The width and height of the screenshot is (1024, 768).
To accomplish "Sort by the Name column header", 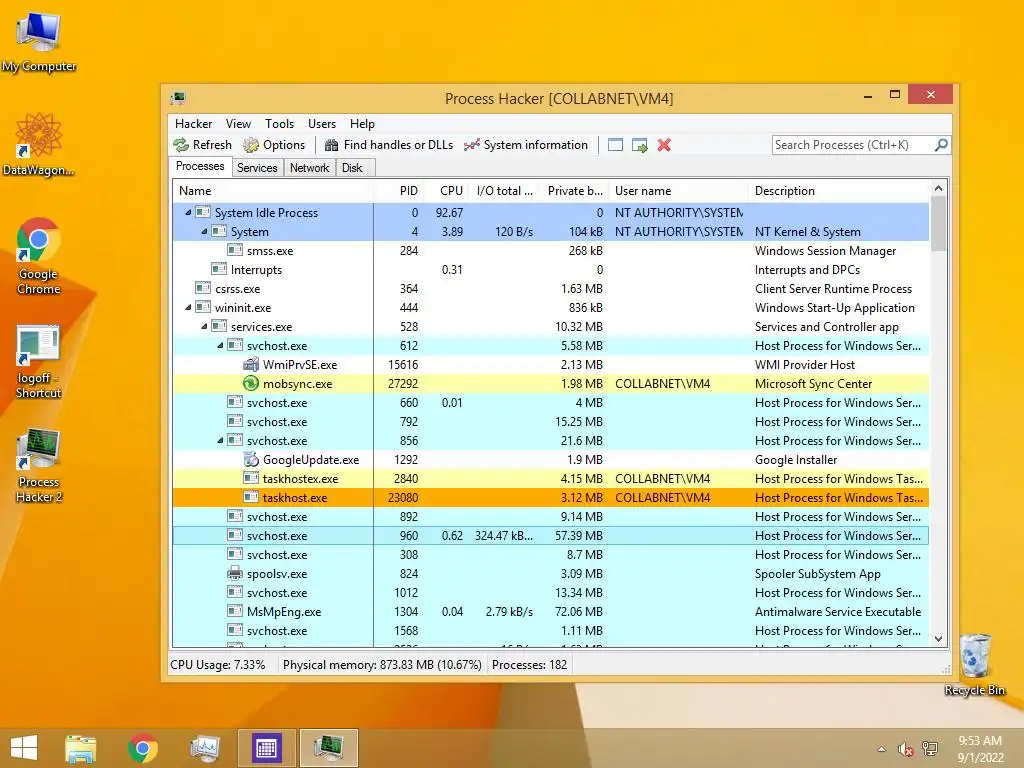I will pos(273,191).
